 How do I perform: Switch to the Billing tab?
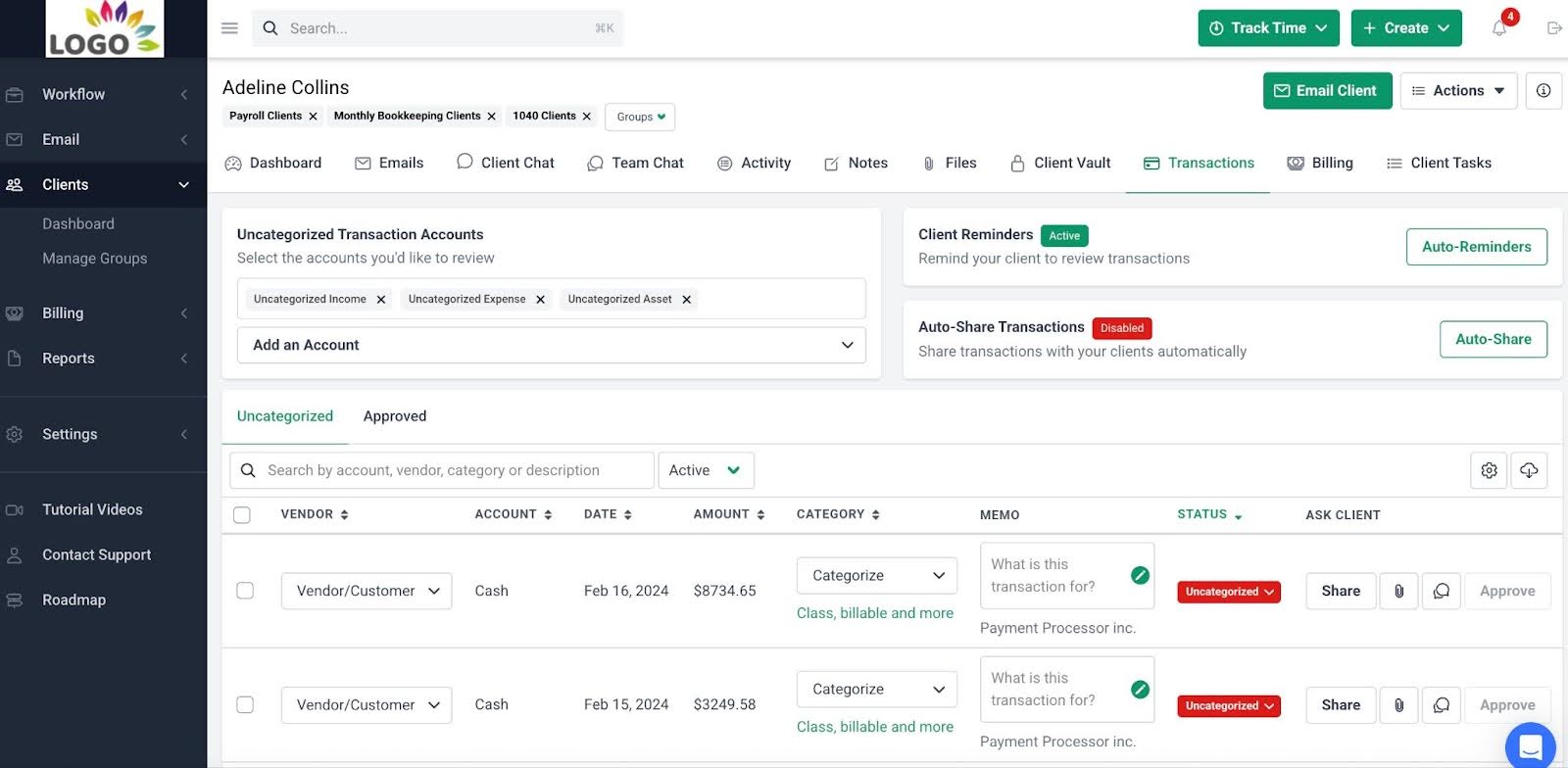click(x=1320, y=163)
